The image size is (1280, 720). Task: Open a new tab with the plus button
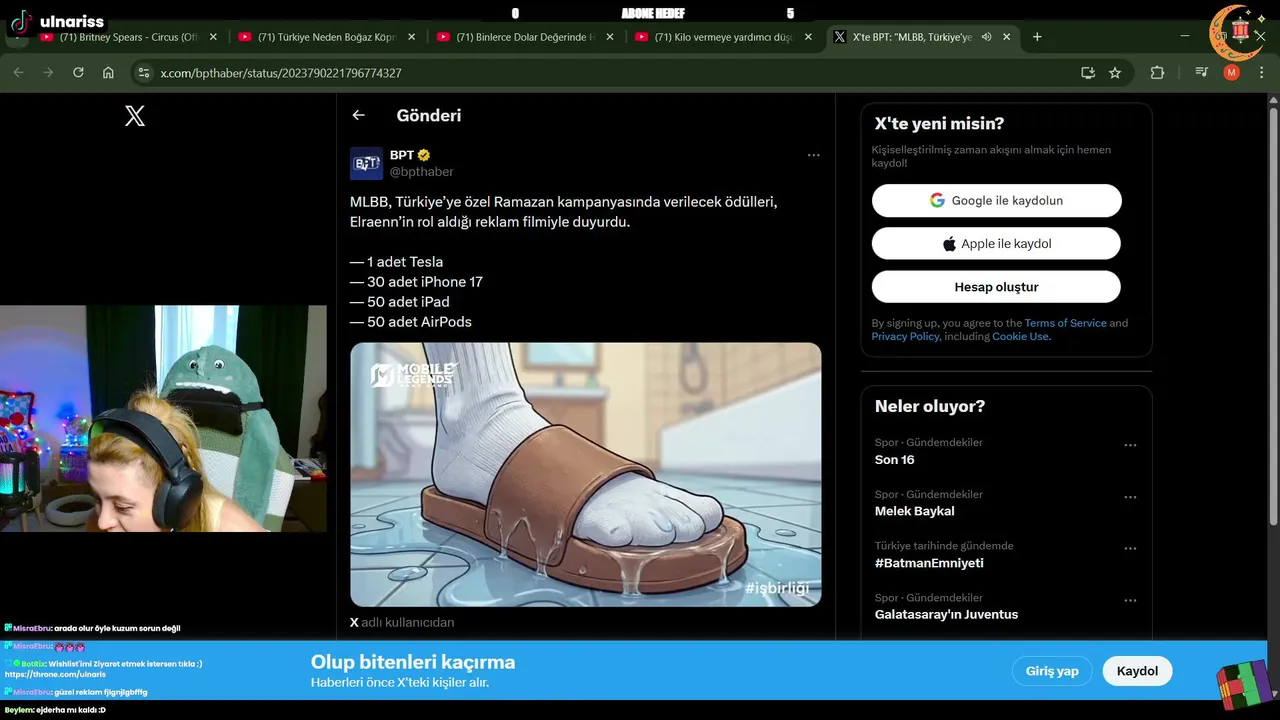tap(1037, 37)
